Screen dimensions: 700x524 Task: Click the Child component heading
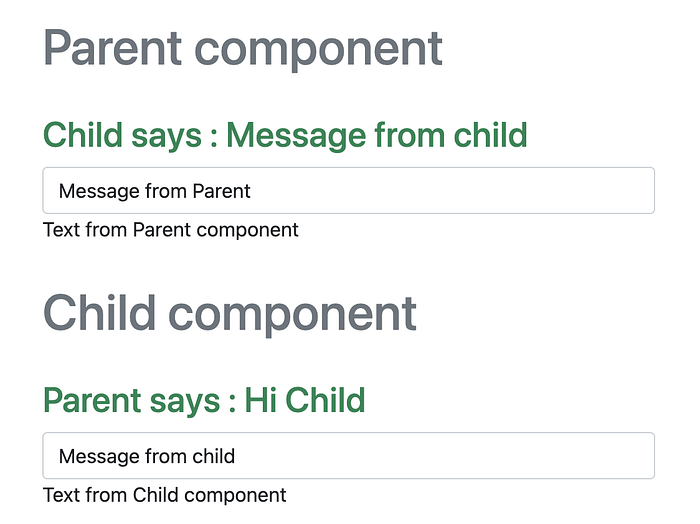pyautogui.click(x=230, y=313)
